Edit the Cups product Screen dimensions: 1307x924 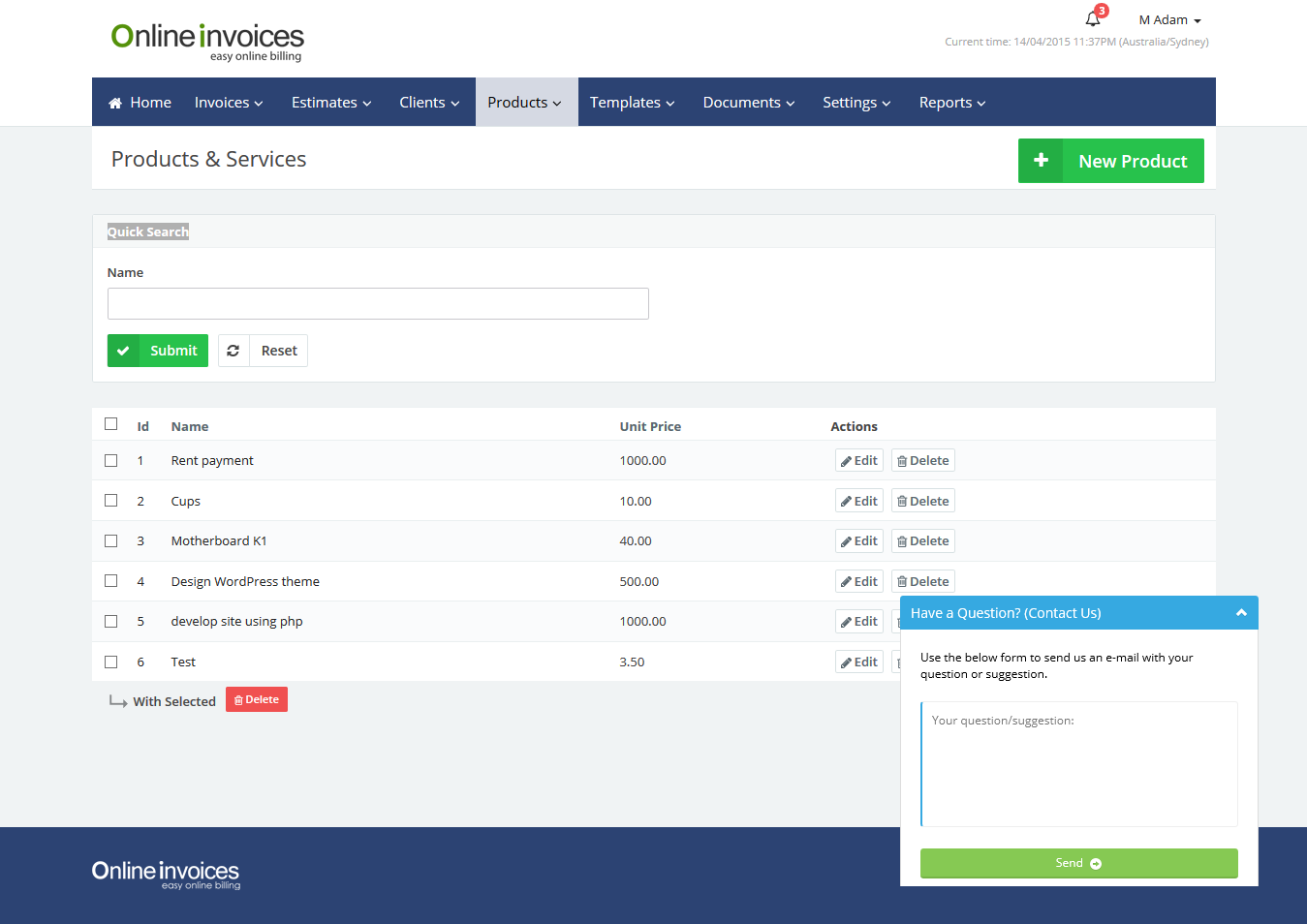click(859, 501)
